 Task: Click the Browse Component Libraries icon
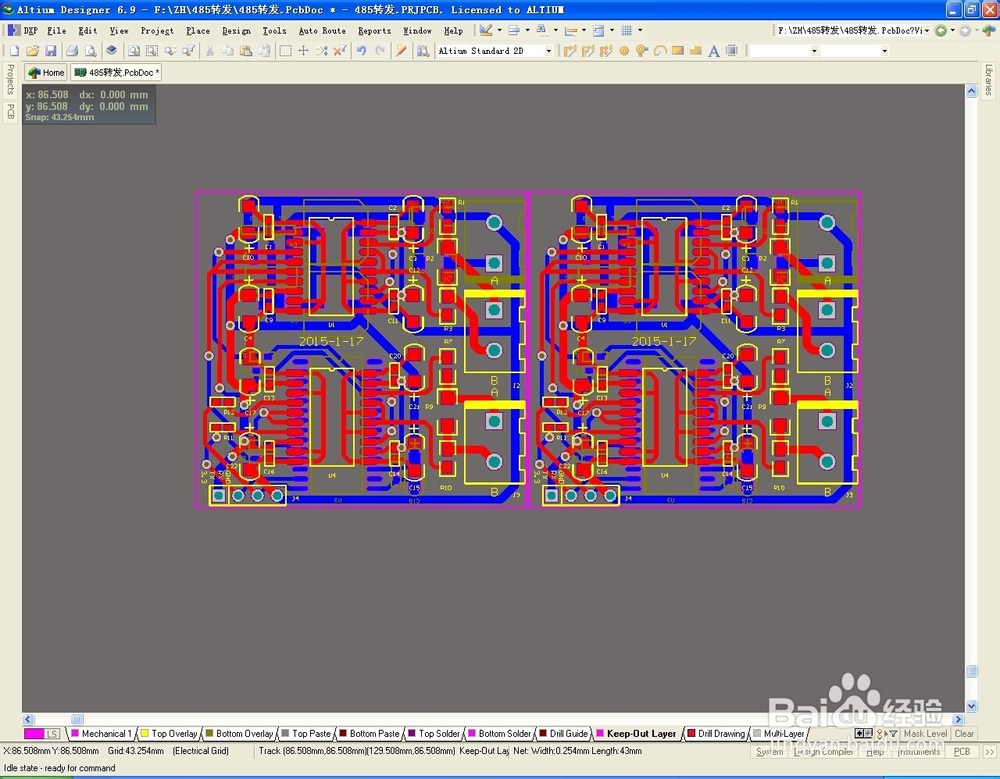[x=422, y=50]
